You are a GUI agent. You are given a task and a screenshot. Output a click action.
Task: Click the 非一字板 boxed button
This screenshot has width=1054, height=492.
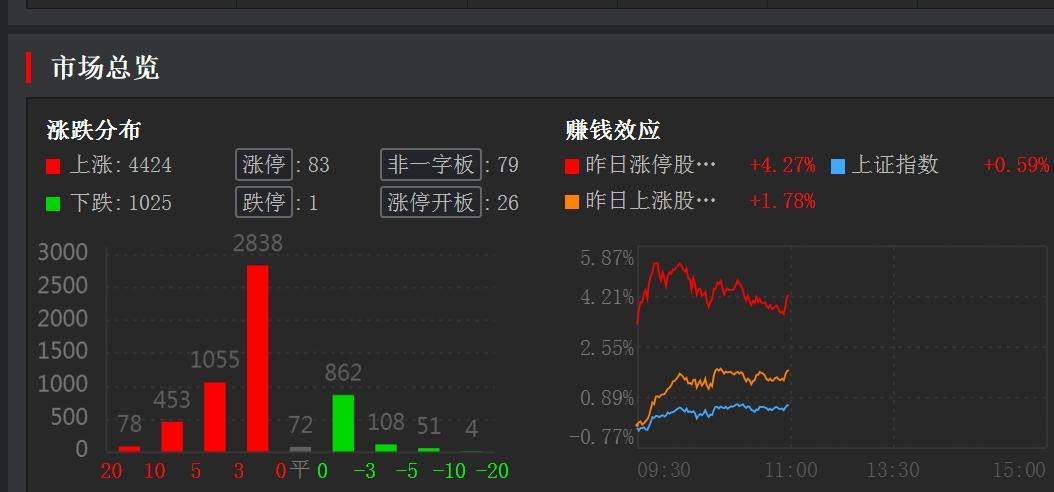[431, 165]
